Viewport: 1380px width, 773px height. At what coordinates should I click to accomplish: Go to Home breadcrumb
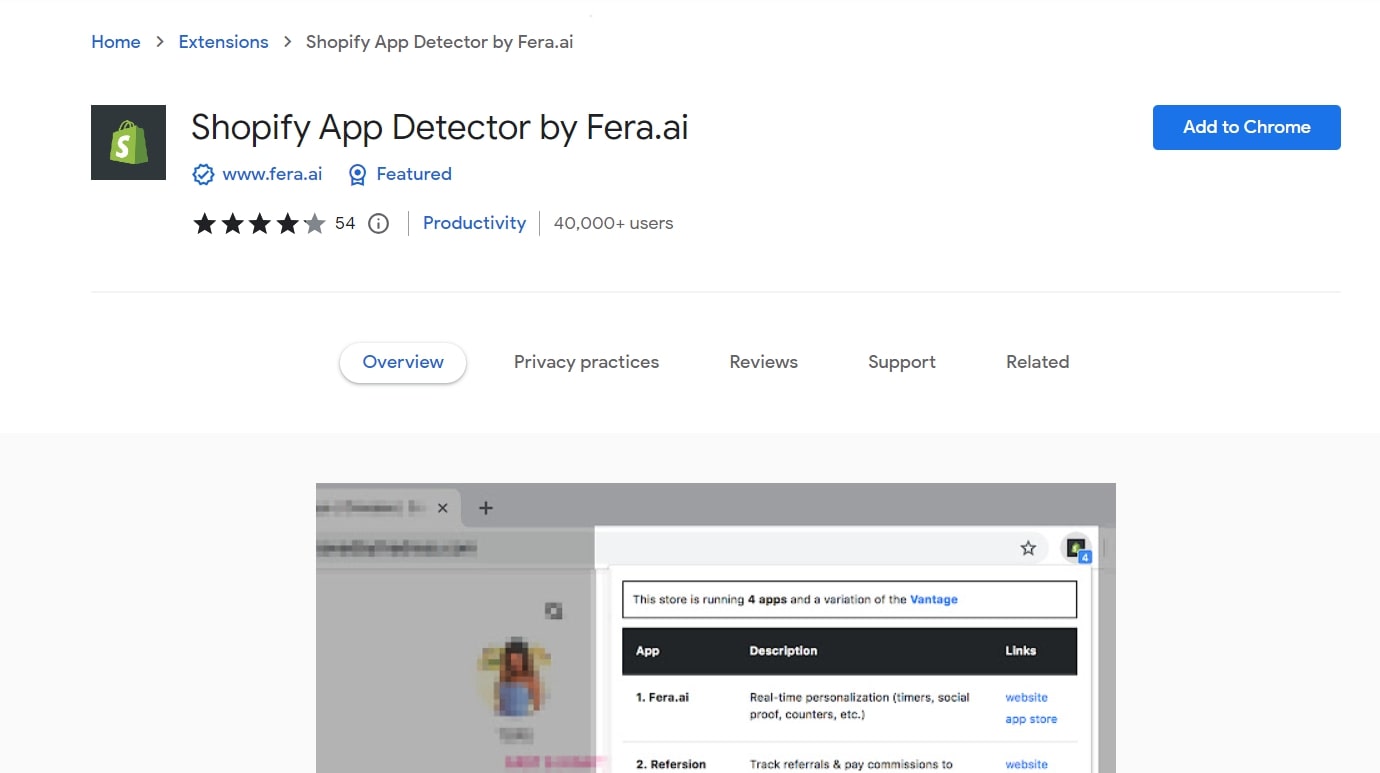(x=116, y=42)
